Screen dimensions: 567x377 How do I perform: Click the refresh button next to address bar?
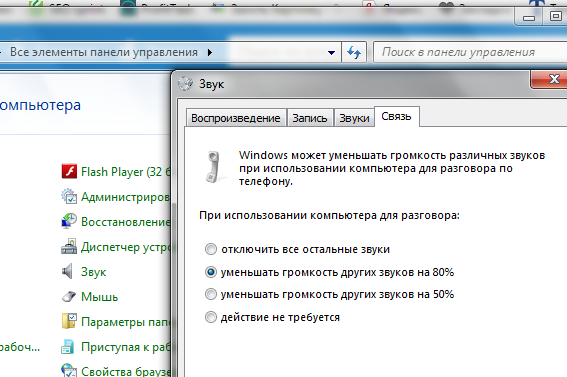354,52
